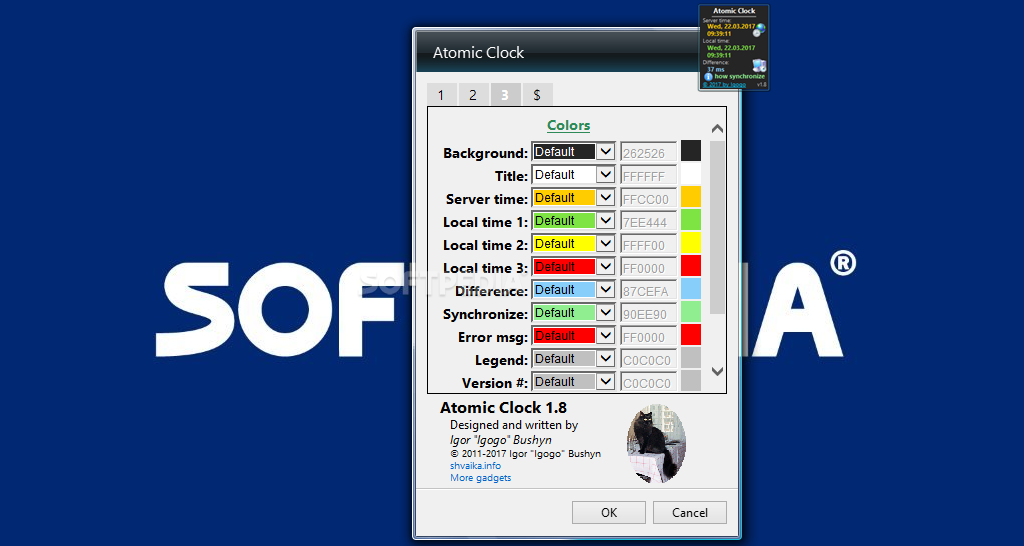The height and width of the screenshot is (546, 1024).
Task: Click the Background hex field 262526
Action: (x=648, y=152)
